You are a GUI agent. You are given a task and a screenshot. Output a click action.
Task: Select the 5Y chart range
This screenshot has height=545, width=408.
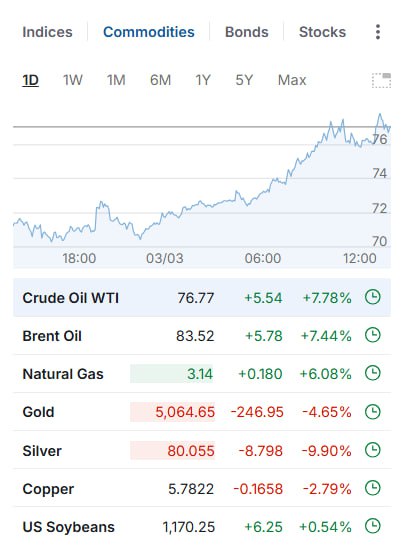click(x=244, y=80)
